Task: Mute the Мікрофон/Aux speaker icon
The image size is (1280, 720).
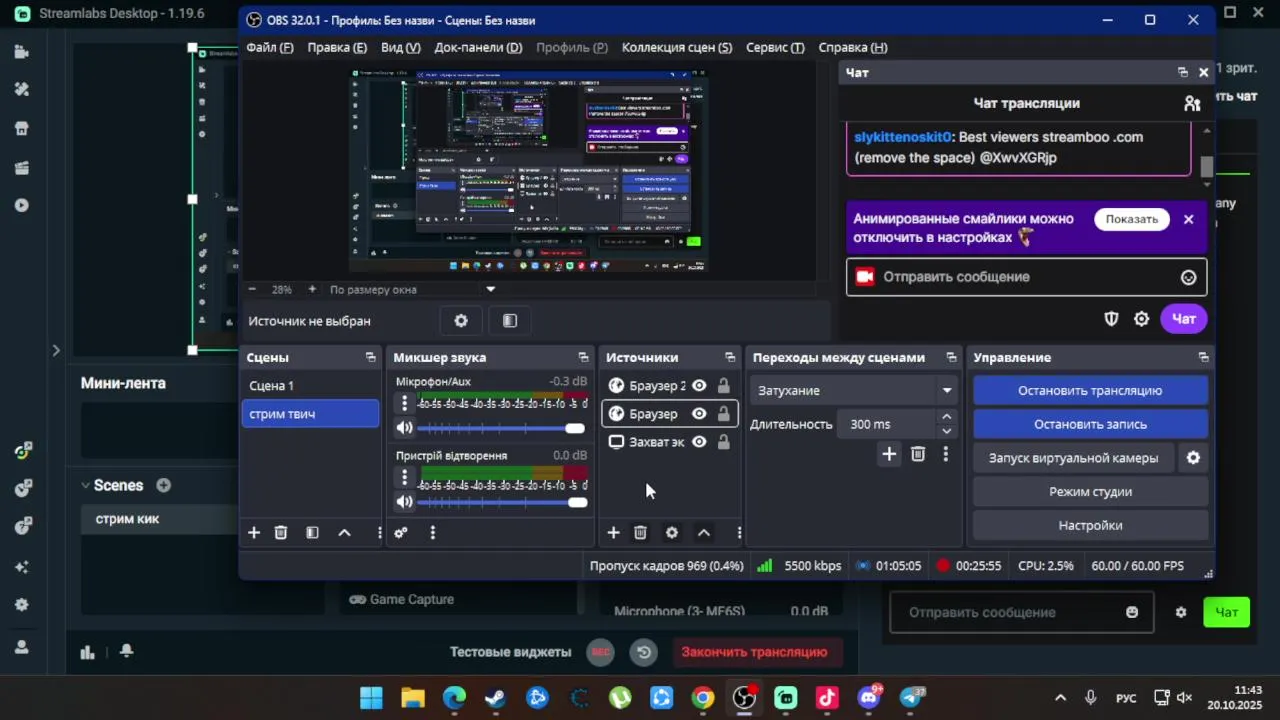Action: tap(404, 428)
